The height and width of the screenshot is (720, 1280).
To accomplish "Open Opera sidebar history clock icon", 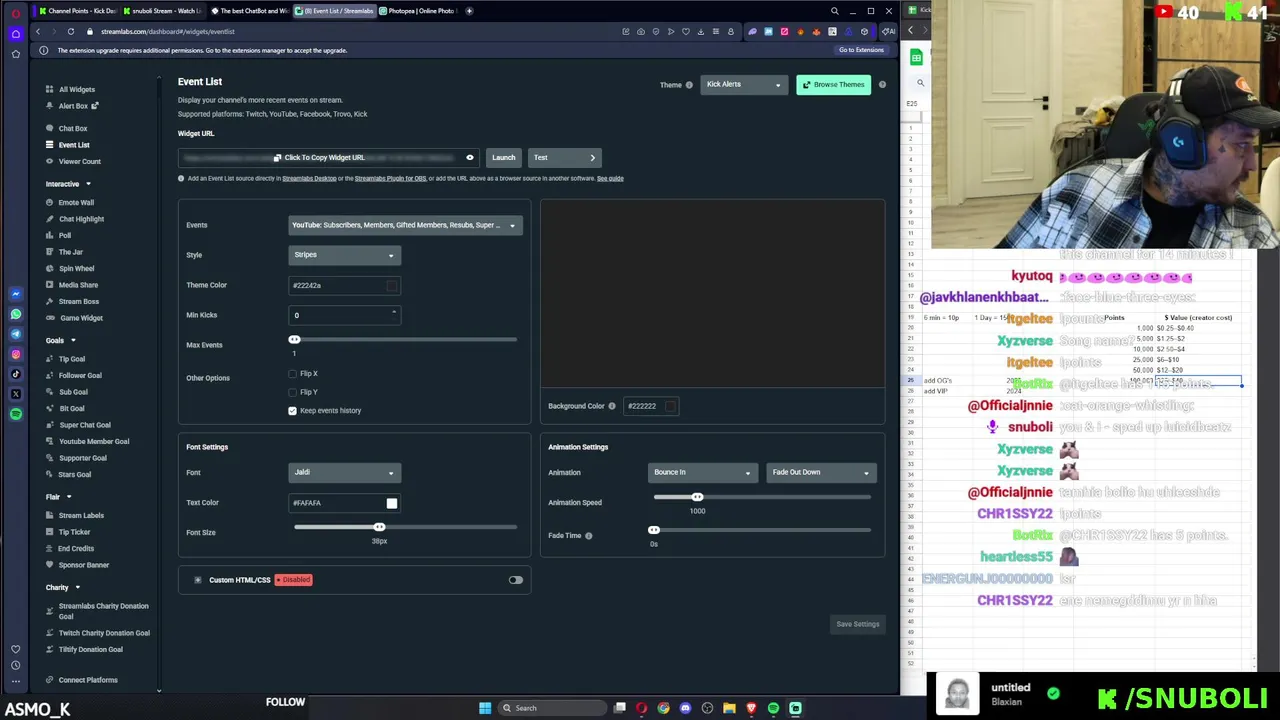I will coord(15,665).
